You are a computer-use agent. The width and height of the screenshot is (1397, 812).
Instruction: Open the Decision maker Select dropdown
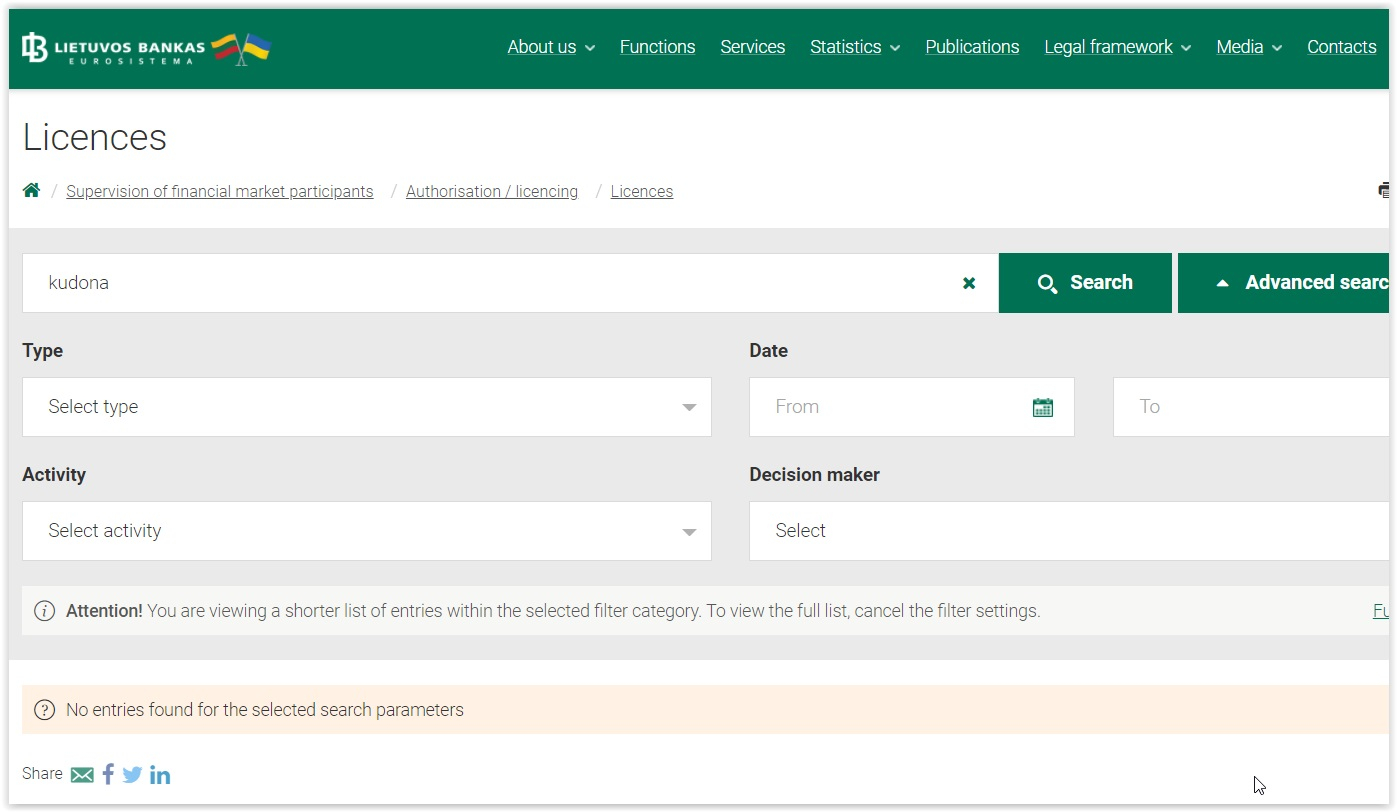[x=1068, y=531]
